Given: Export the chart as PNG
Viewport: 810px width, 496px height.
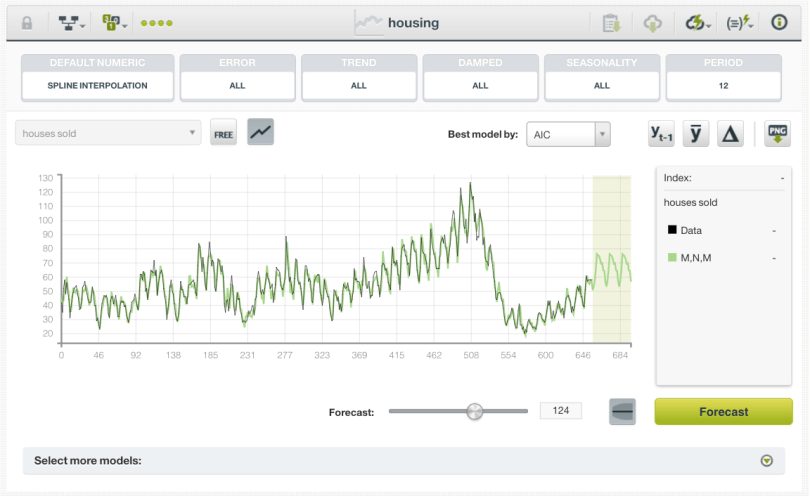Looking at the screenshot, I should click(777, 134).
